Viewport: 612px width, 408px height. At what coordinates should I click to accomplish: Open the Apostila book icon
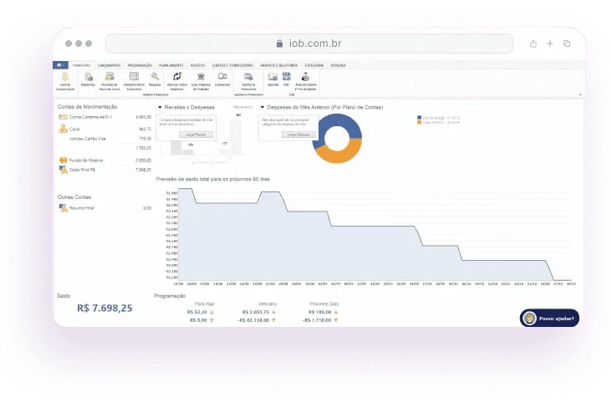point(273,77)
